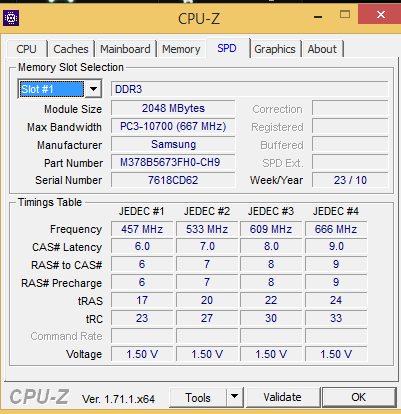Select the Mainboard tab

pyautogui.click(x=125, y=49)
